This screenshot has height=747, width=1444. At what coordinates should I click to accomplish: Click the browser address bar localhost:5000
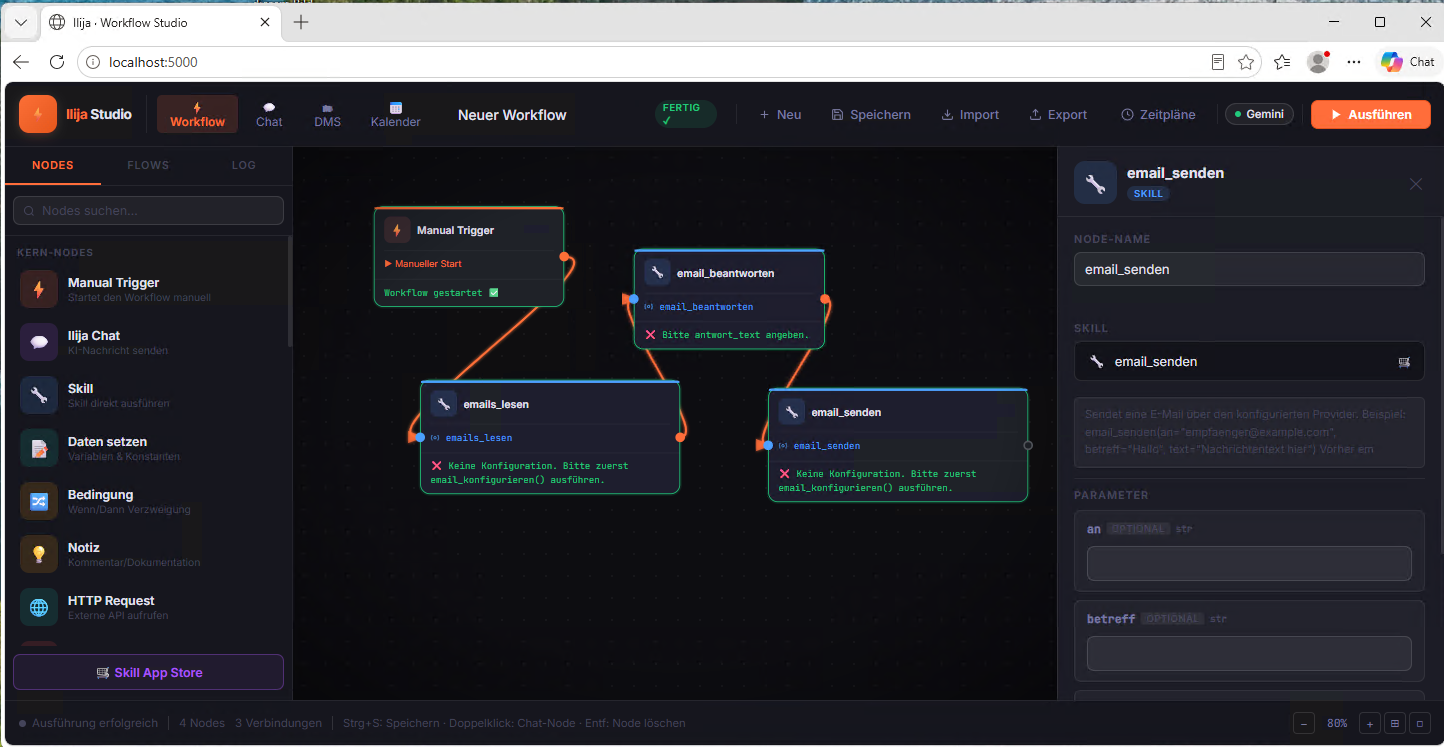point(640,62)
